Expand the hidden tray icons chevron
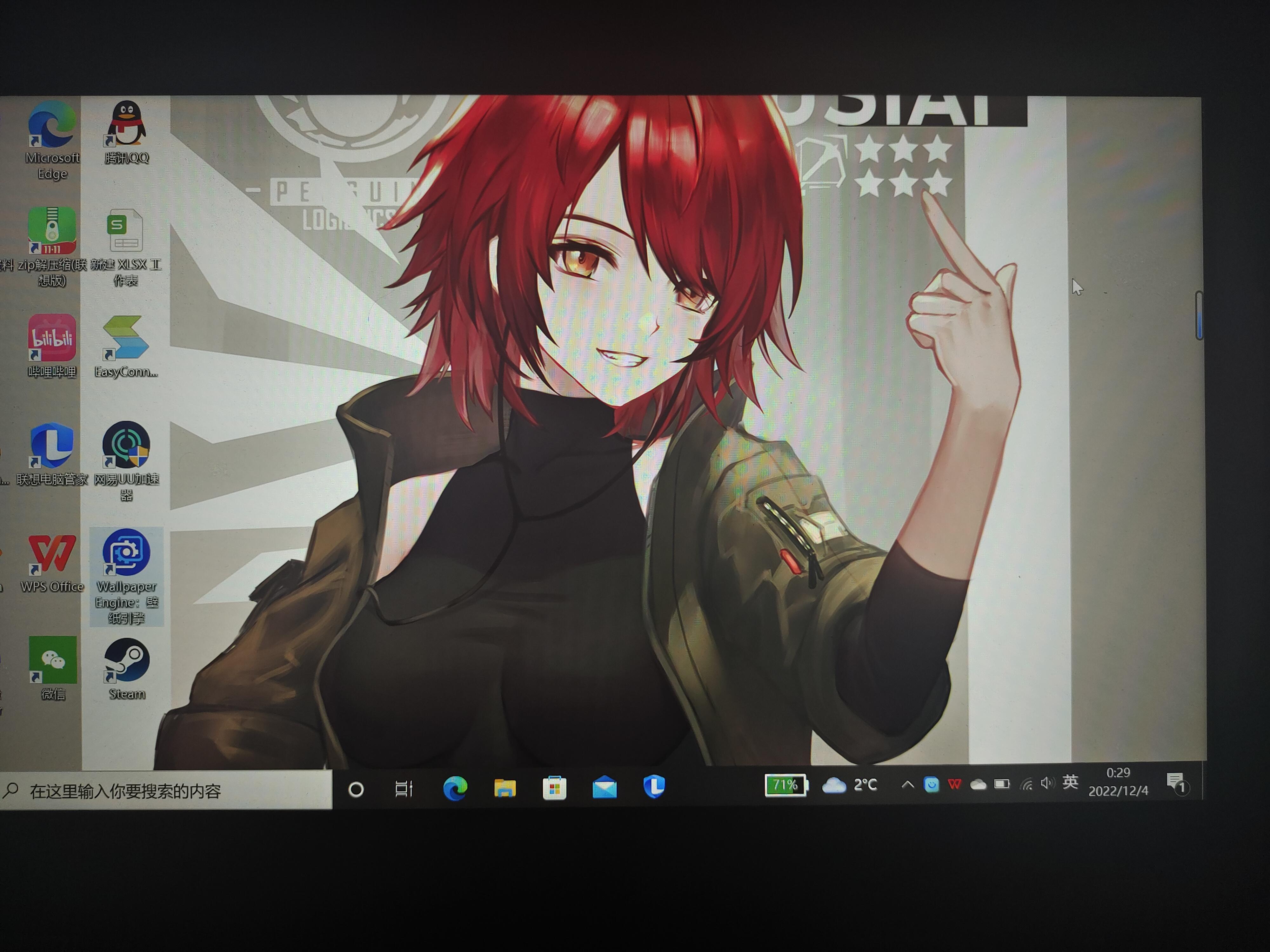This screenshot has width=1270, height=952. point(907,784)
